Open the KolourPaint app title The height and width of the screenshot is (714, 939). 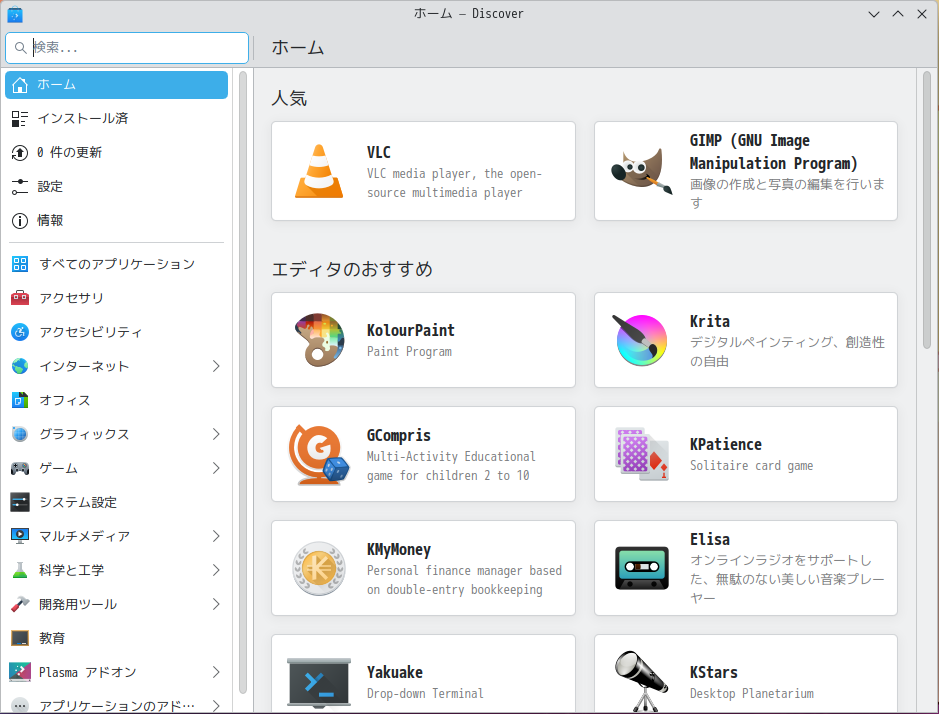[411, 330]
